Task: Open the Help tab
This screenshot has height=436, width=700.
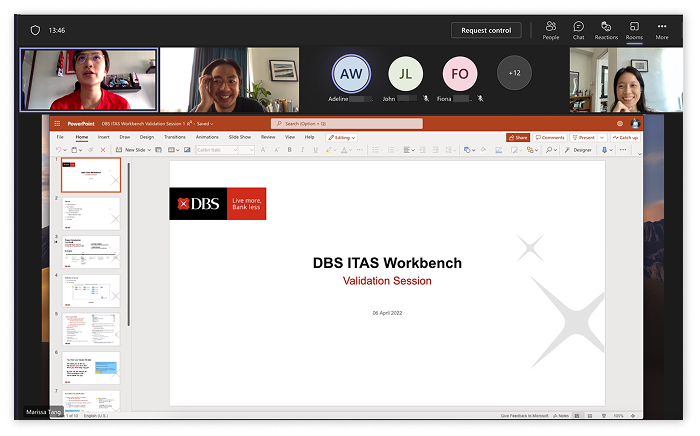Action: pos(309,137)
